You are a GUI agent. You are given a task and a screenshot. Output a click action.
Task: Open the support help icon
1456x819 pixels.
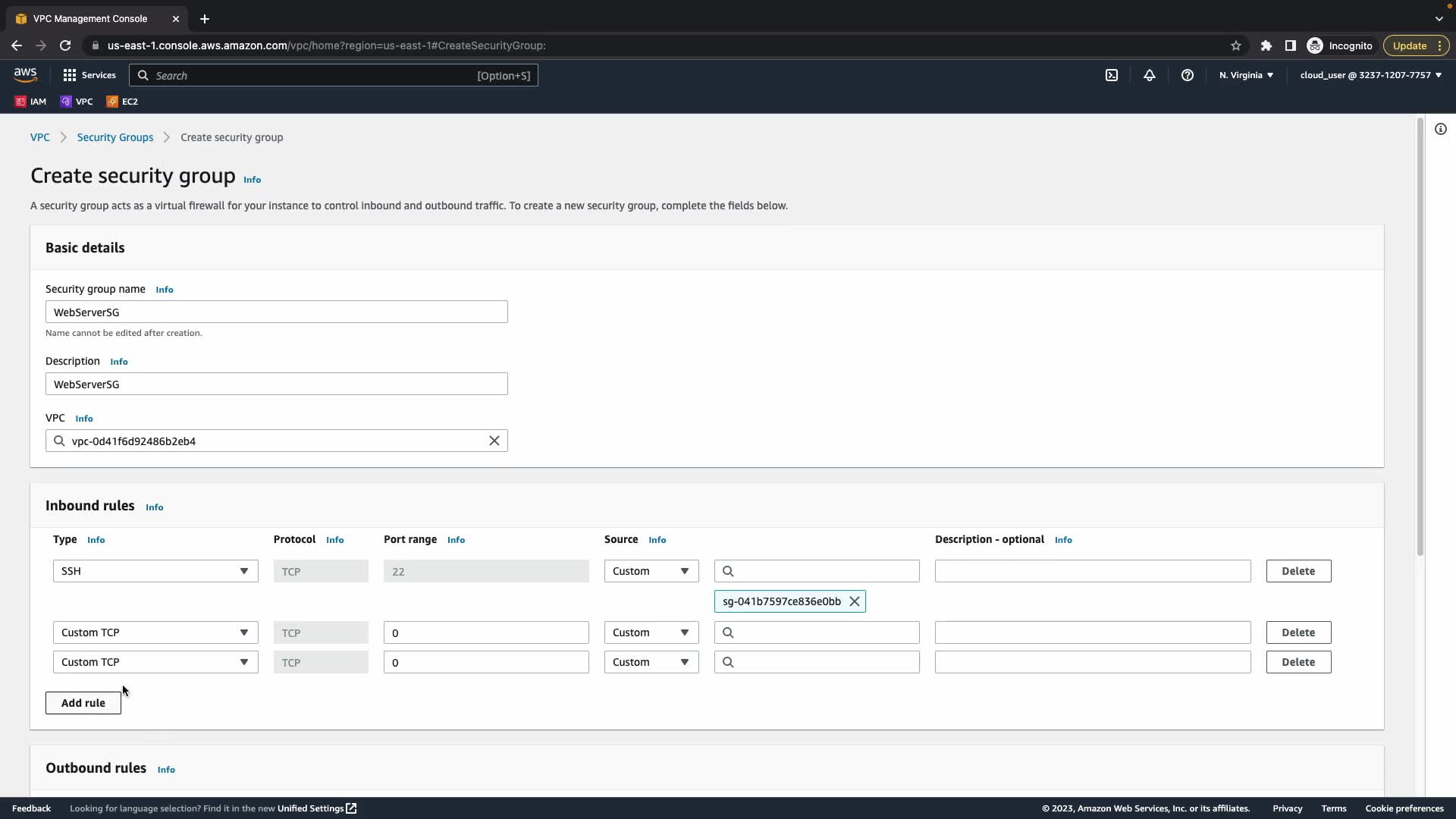(1188, 75)
